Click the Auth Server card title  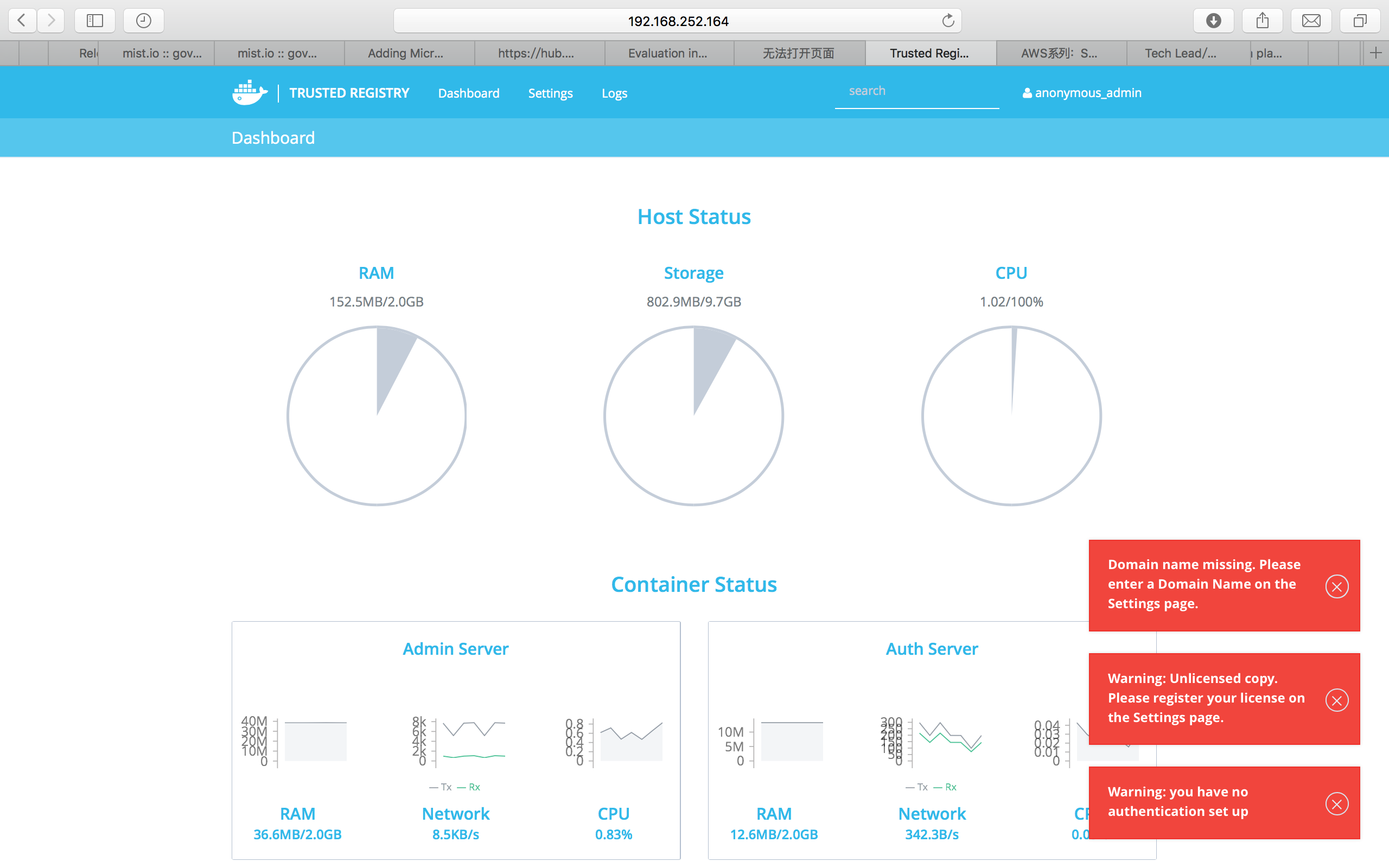tap(932, 649)
